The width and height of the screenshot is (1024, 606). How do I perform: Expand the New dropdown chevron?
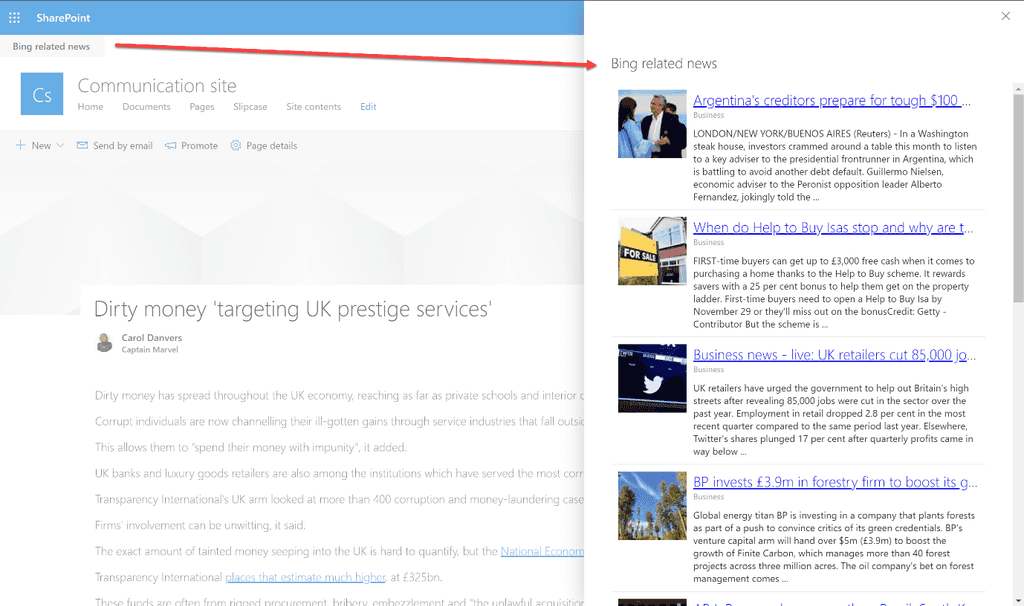(60, 146)
